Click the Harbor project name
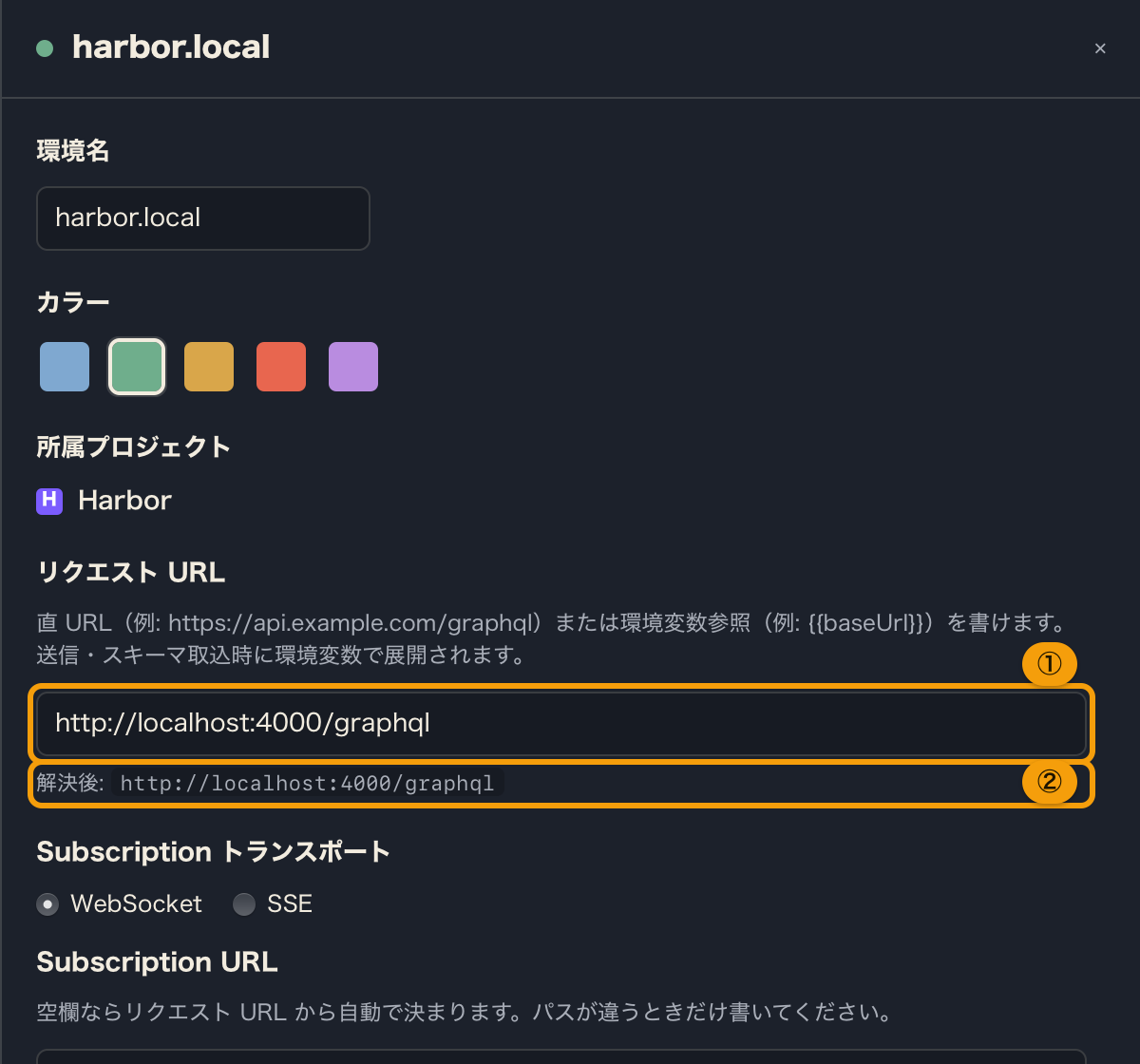1140x1064 pixels. [x=124, y=501]
